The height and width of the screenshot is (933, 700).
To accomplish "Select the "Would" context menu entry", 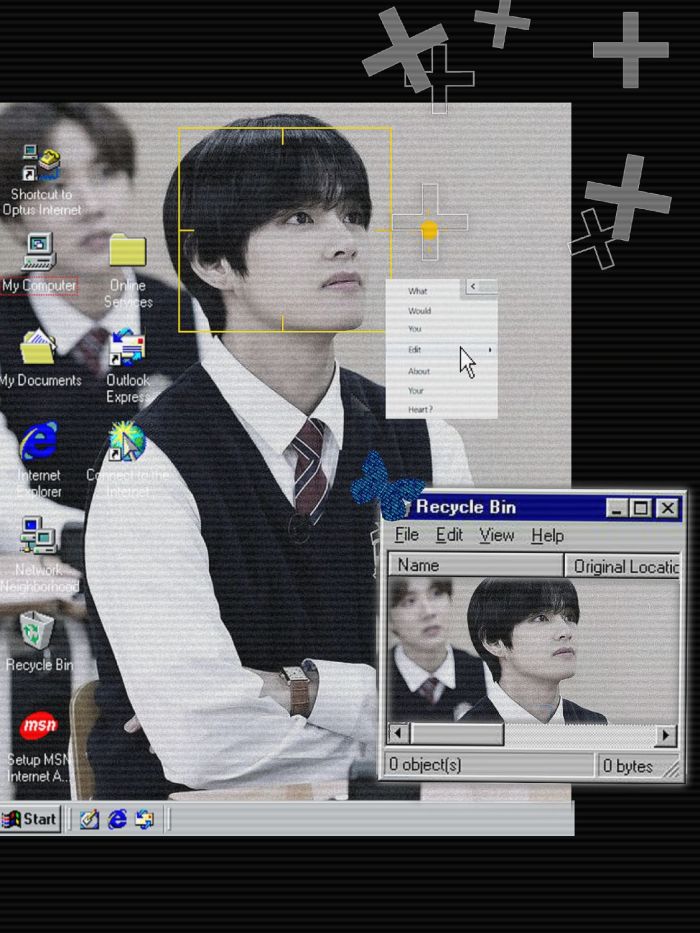I will pos(420,311).
